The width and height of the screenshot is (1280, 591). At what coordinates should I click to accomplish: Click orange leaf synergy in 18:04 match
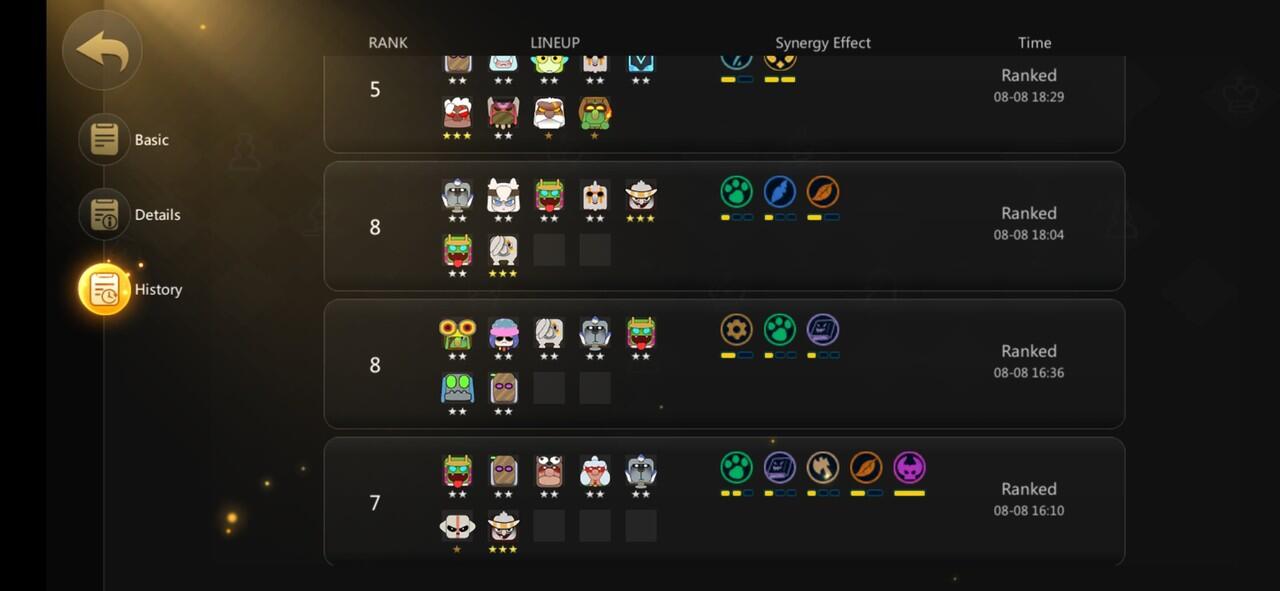pyautogui.click(x=823, y=191)
